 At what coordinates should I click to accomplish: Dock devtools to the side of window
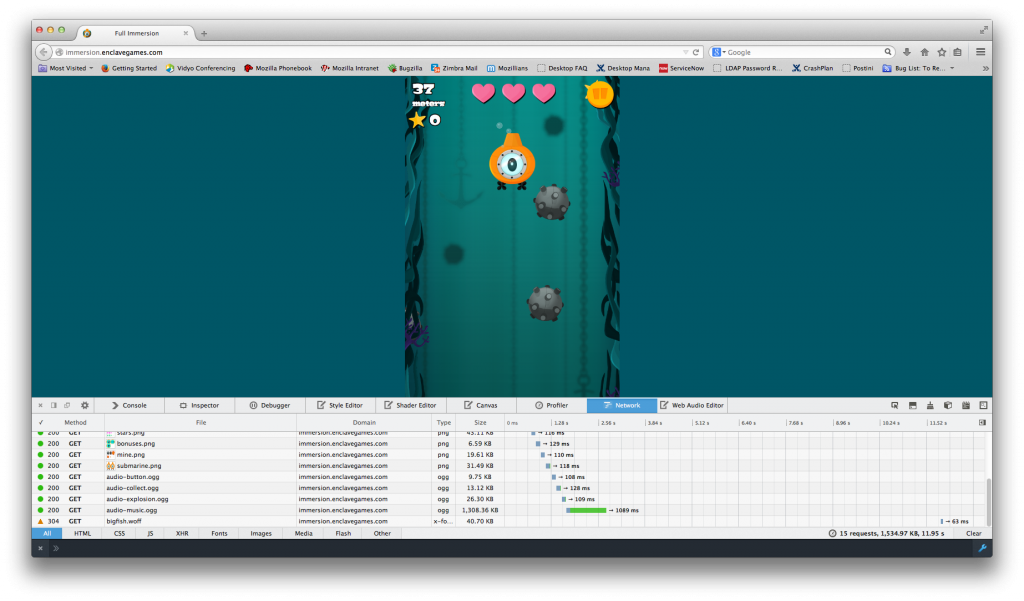[54, 405]
